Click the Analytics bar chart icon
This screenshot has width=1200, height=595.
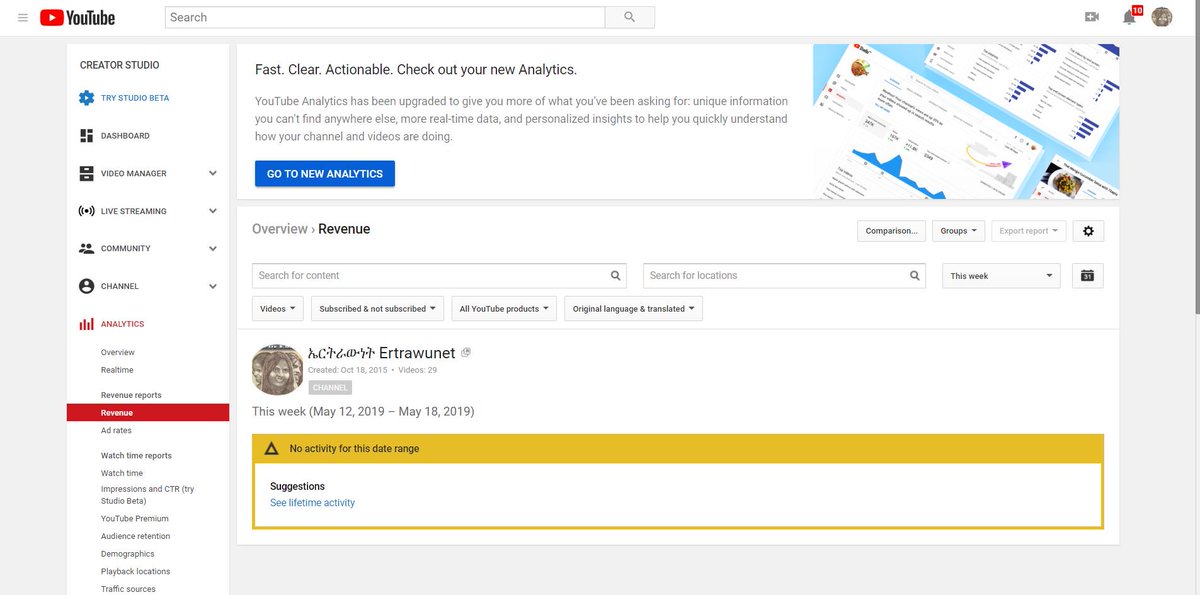[87, 324]
